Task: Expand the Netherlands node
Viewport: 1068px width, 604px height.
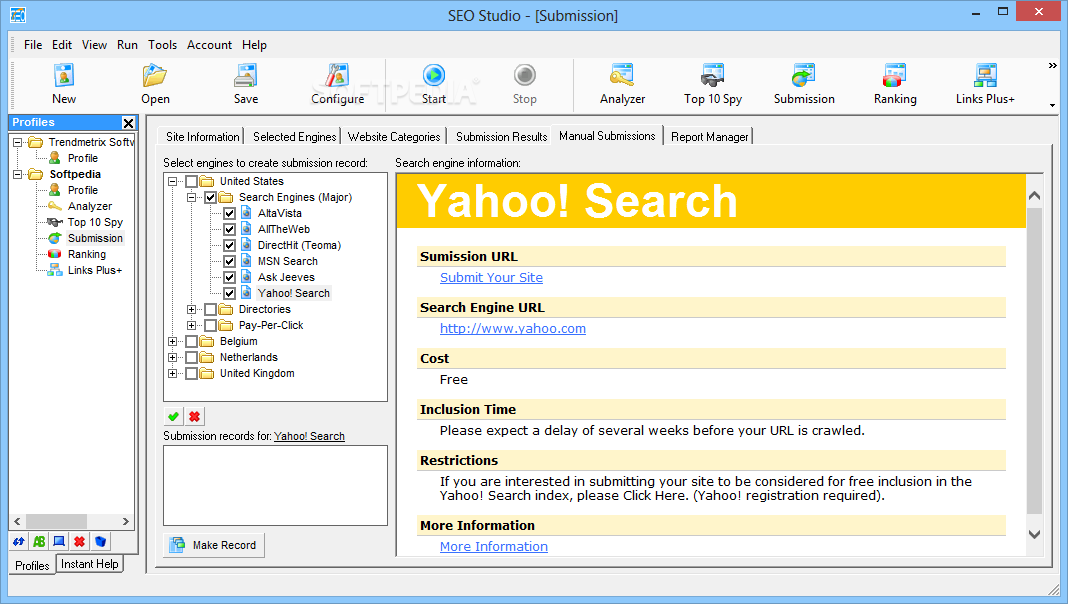Action: coord(172,357)
